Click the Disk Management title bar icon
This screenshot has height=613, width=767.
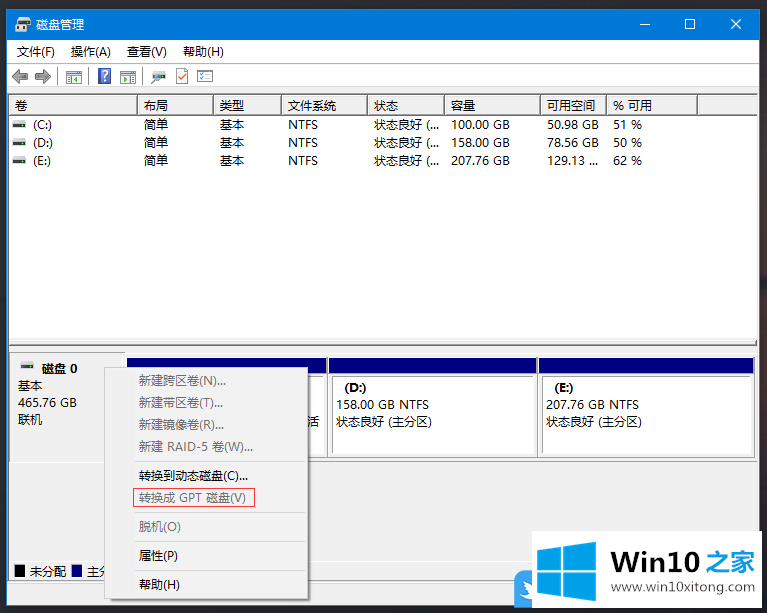23,24
